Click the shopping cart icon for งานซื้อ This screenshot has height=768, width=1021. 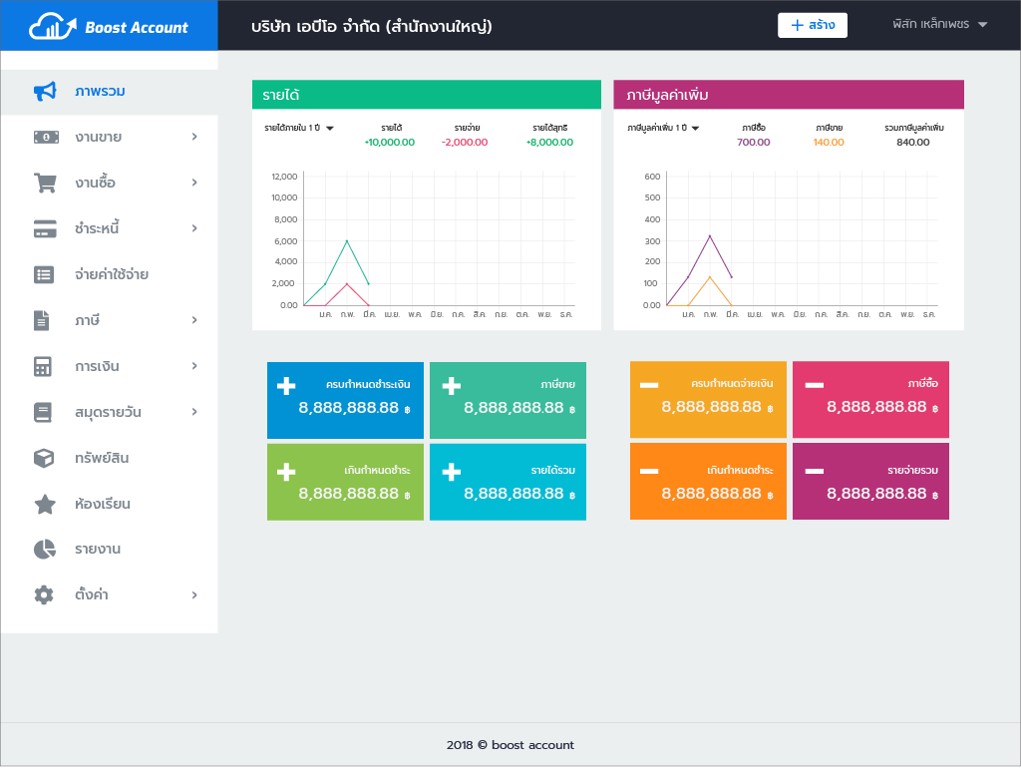44,183
